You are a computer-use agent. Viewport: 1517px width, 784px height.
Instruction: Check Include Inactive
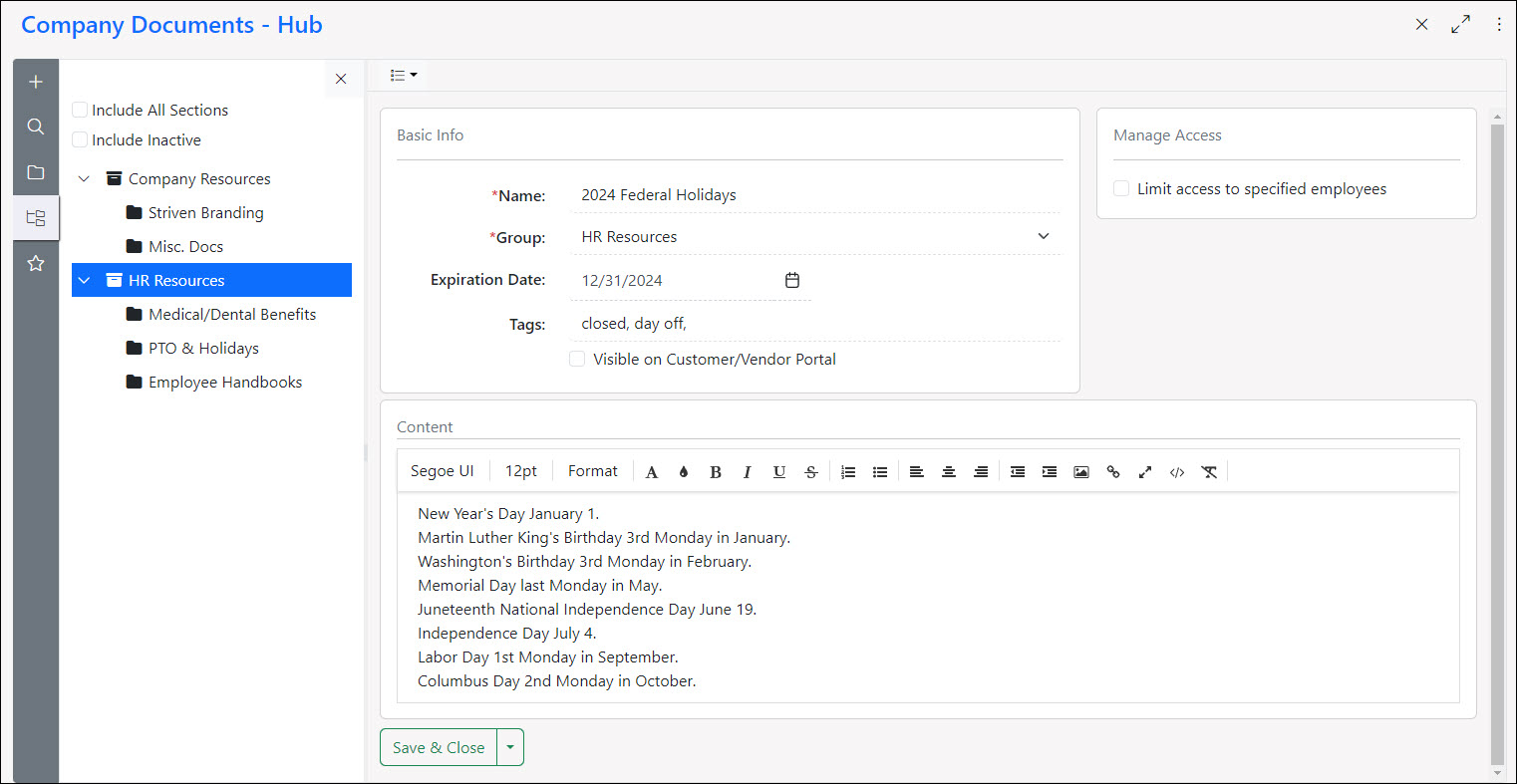pyautogui.click(x=80, y=139)
